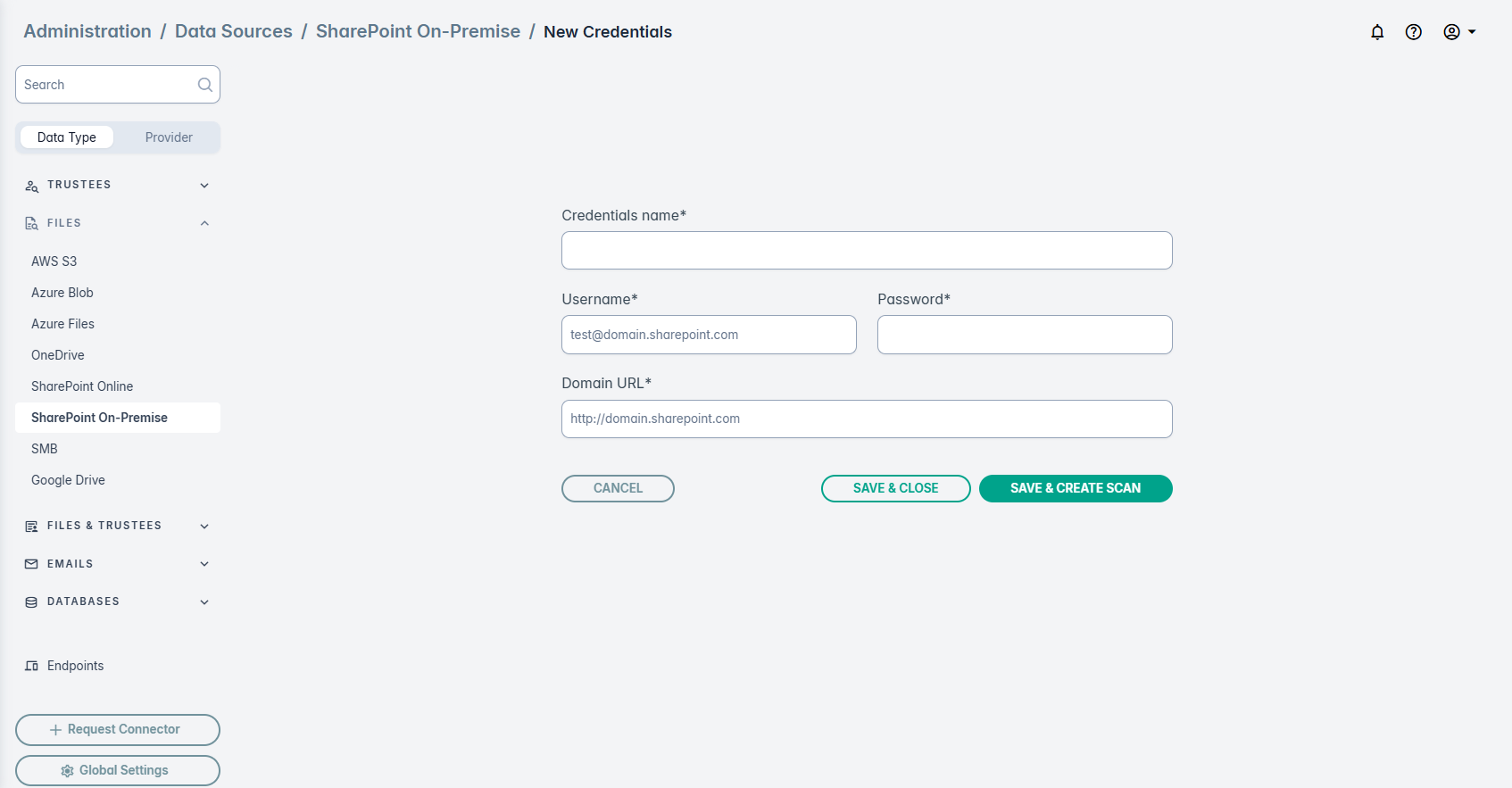Screen dimensions: 1512x788
Task: Focus the Credentials name input field
Action: (867, 251)
